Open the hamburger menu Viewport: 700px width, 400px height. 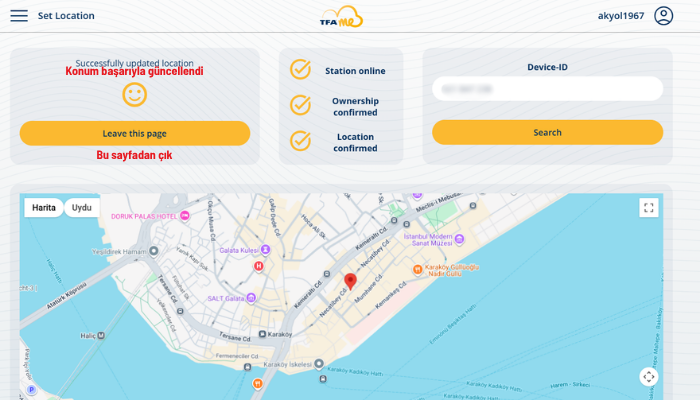coord(19,16)
